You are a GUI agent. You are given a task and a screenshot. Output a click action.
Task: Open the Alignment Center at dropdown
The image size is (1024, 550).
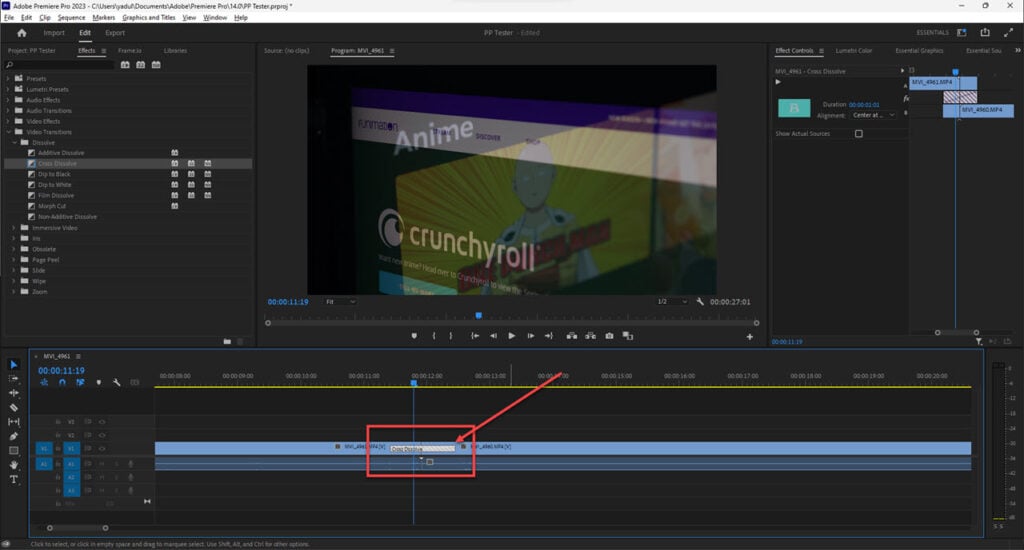(872, 116)
